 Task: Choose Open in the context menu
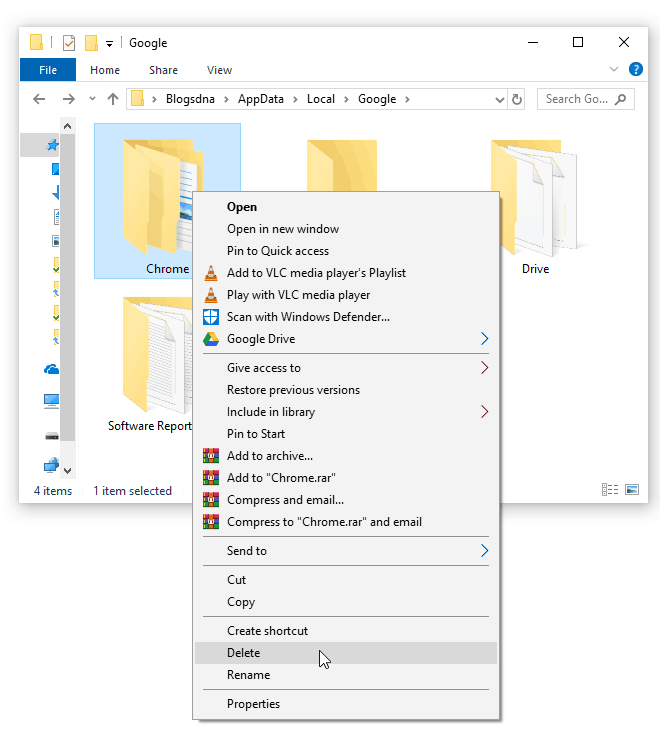coord(346,207)
